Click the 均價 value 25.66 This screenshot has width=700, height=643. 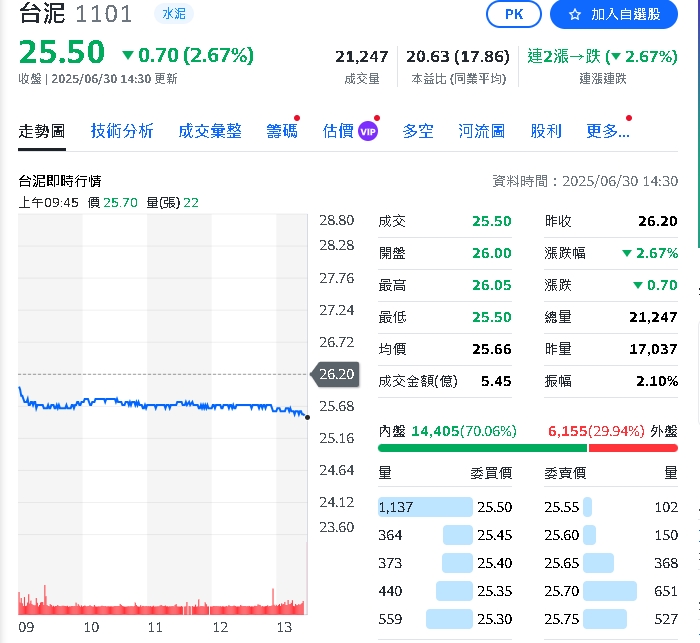[x=492, y=349]
